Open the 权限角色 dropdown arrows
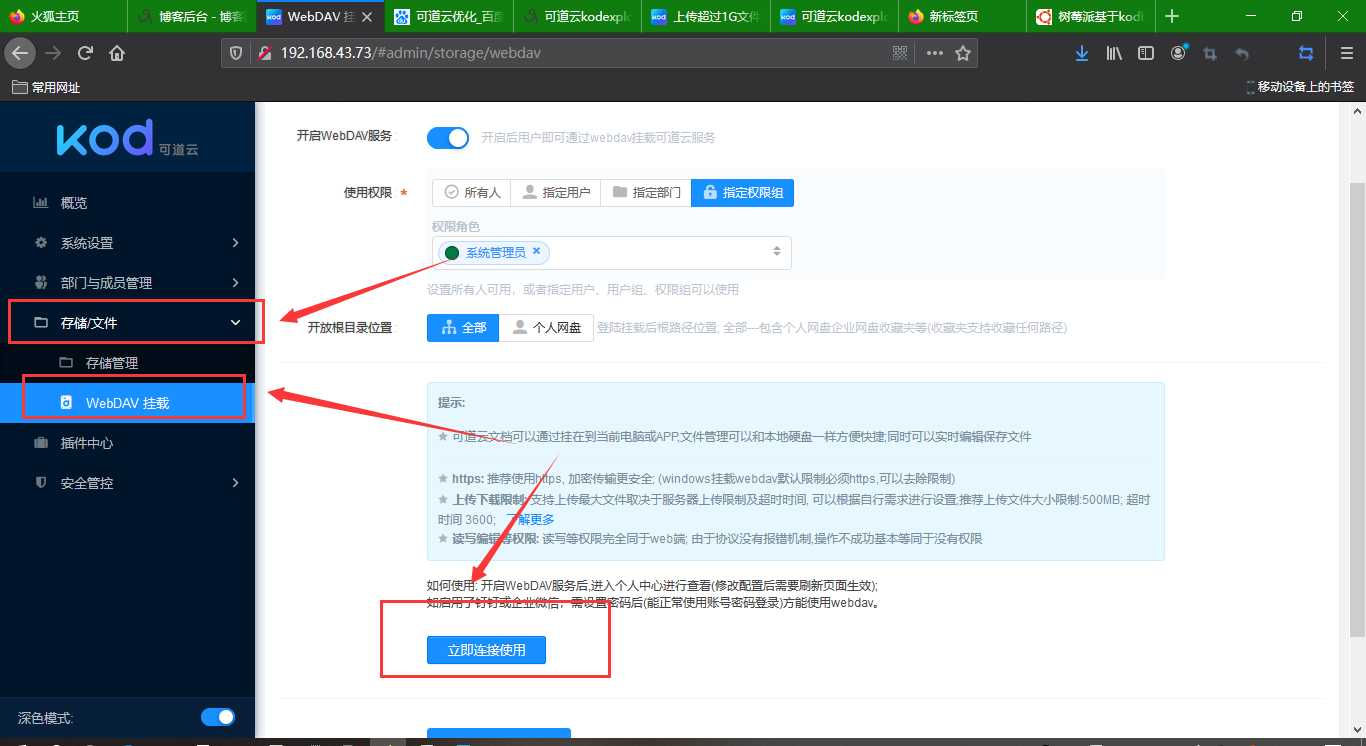The image size is (1366, 746). point(776,252)
